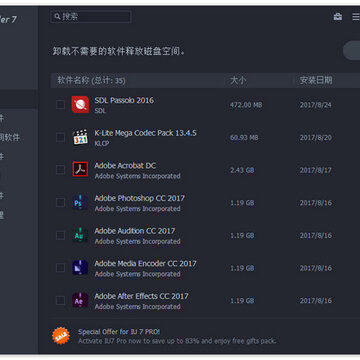Check the SDL Passolo 2016 checkbox
360x360 pixels.
click(x=60, y=105)
